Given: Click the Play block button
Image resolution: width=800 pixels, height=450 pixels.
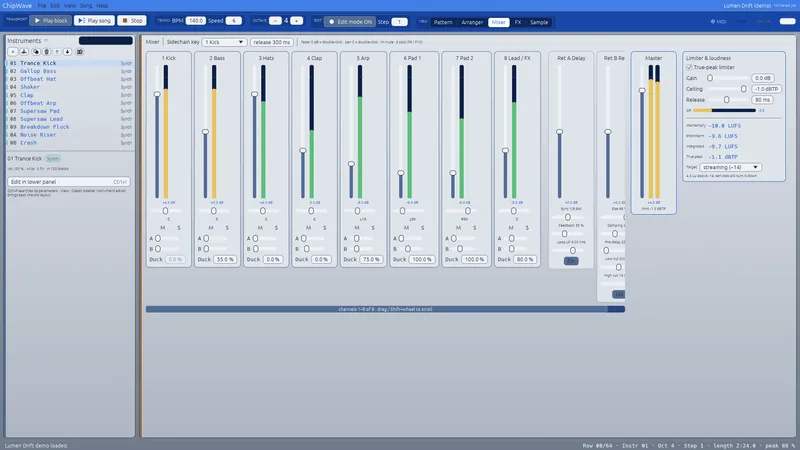Looking at the screenshot, I should 50,20.
